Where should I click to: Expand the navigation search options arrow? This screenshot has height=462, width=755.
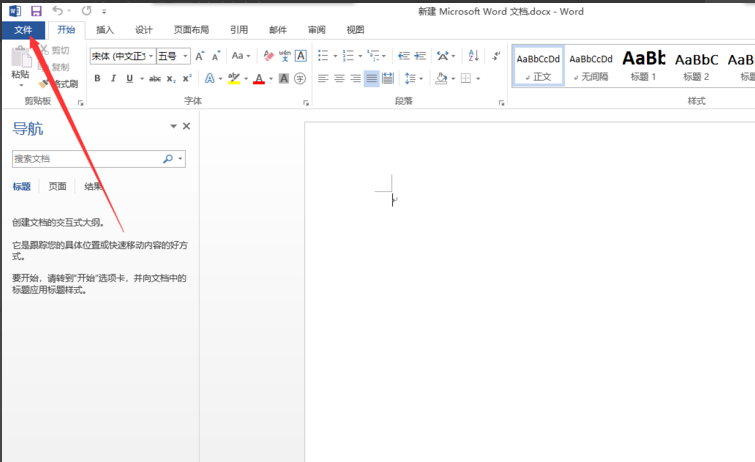click(x=180, y=159)
